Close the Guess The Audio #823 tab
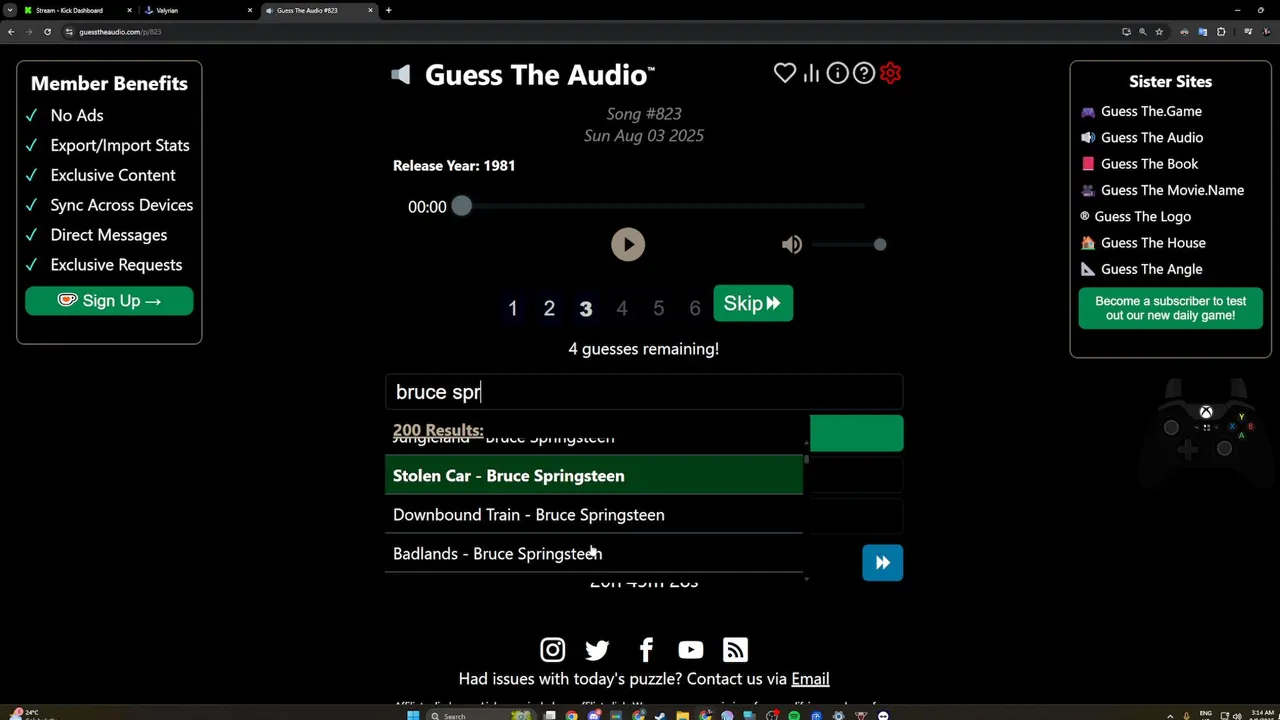 (x=371, y=10)
